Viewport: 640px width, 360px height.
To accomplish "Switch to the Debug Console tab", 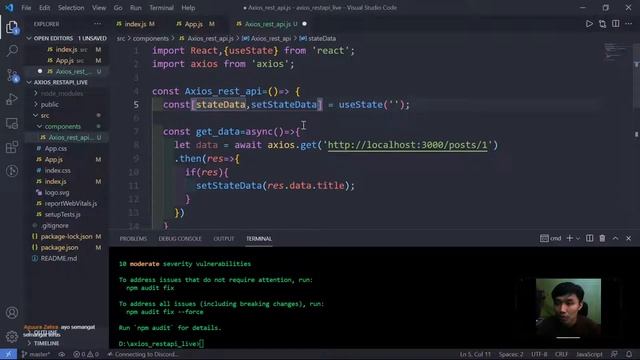I will pos(180,239).
